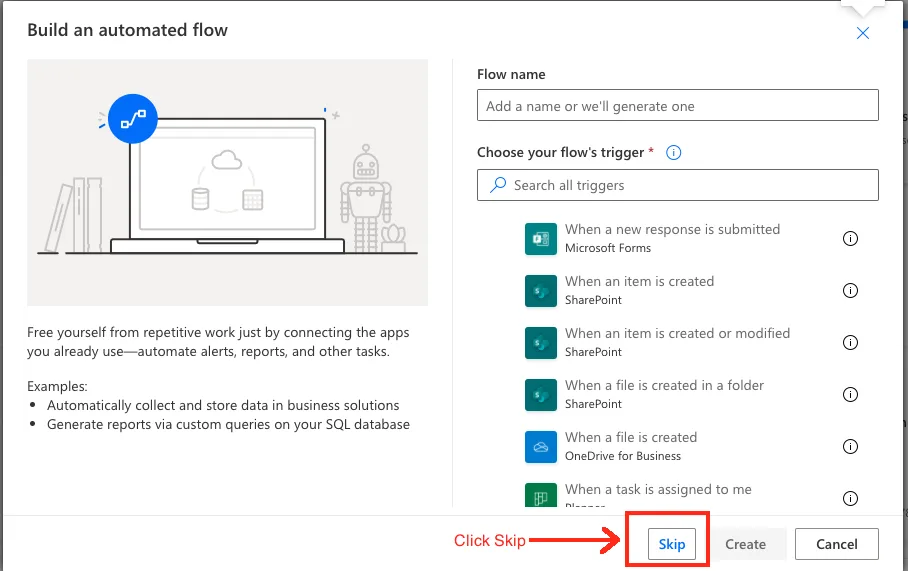The height and width of the screenshot is (571, 908).
Task: Open info icon beside Choose your flow's trigger
Action: [673, 152]
